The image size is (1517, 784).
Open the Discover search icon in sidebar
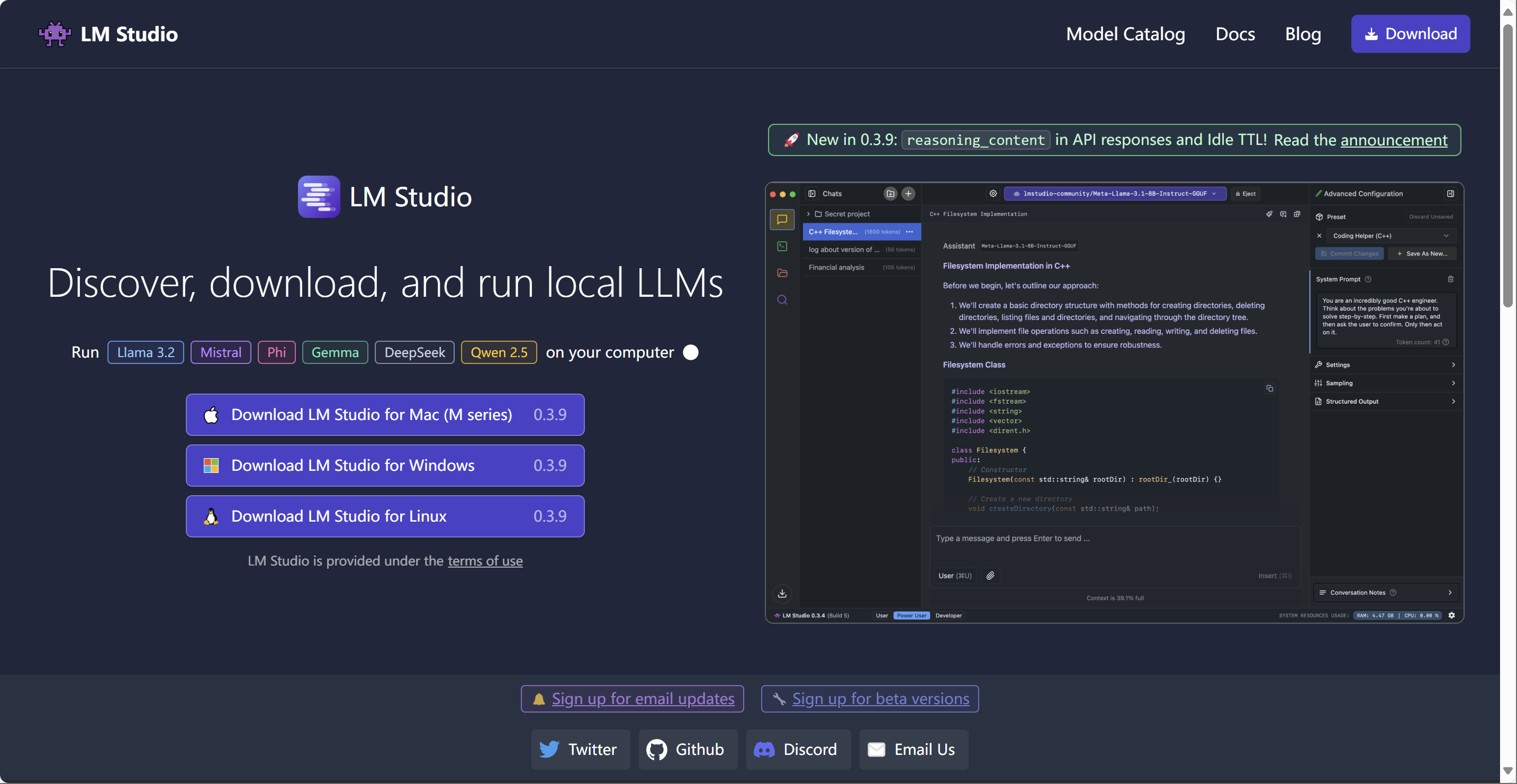click(x=782, y=299)
